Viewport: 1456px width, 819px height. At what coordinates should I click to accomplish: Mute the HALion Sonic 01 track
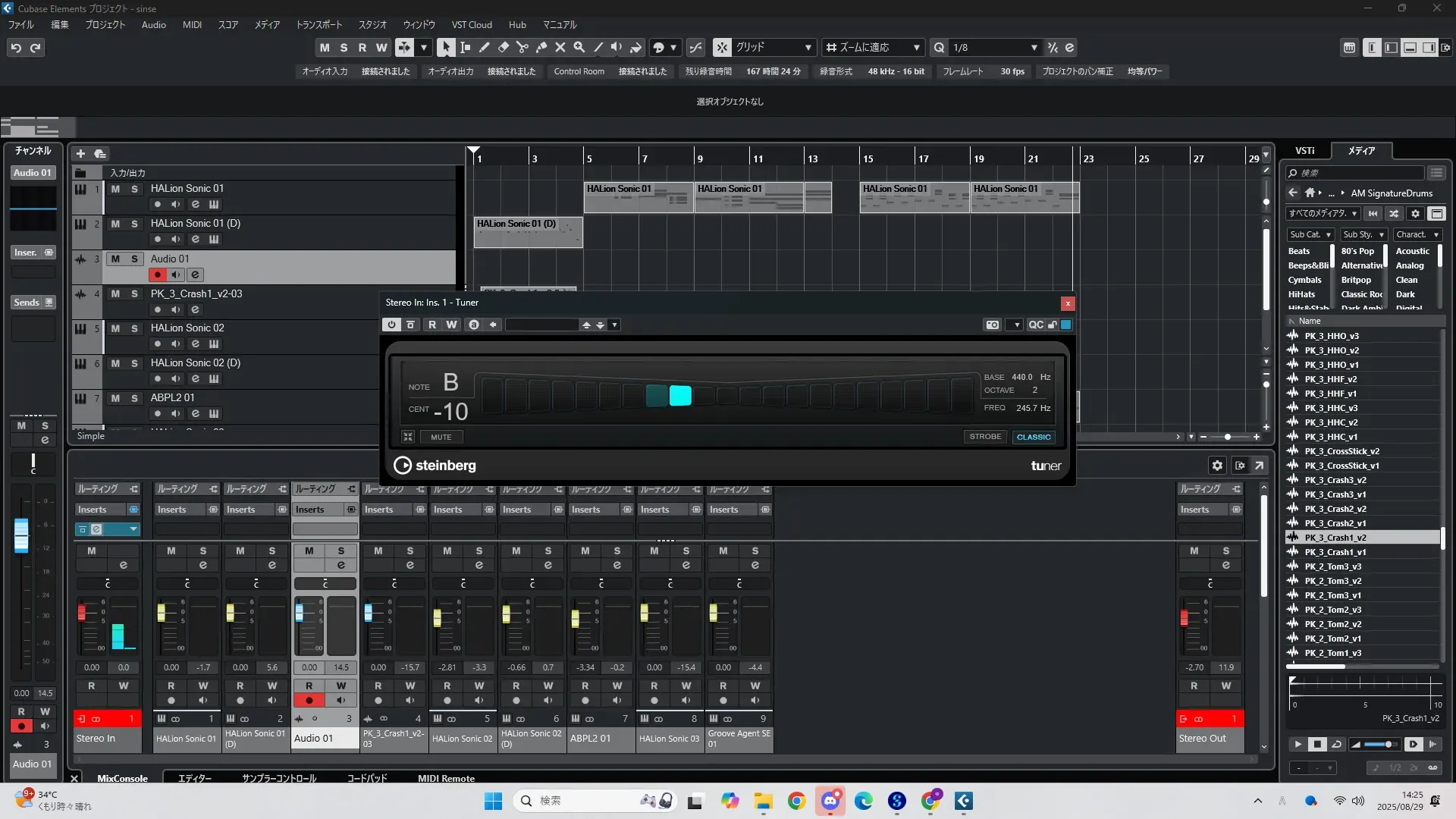pos(115,189)
